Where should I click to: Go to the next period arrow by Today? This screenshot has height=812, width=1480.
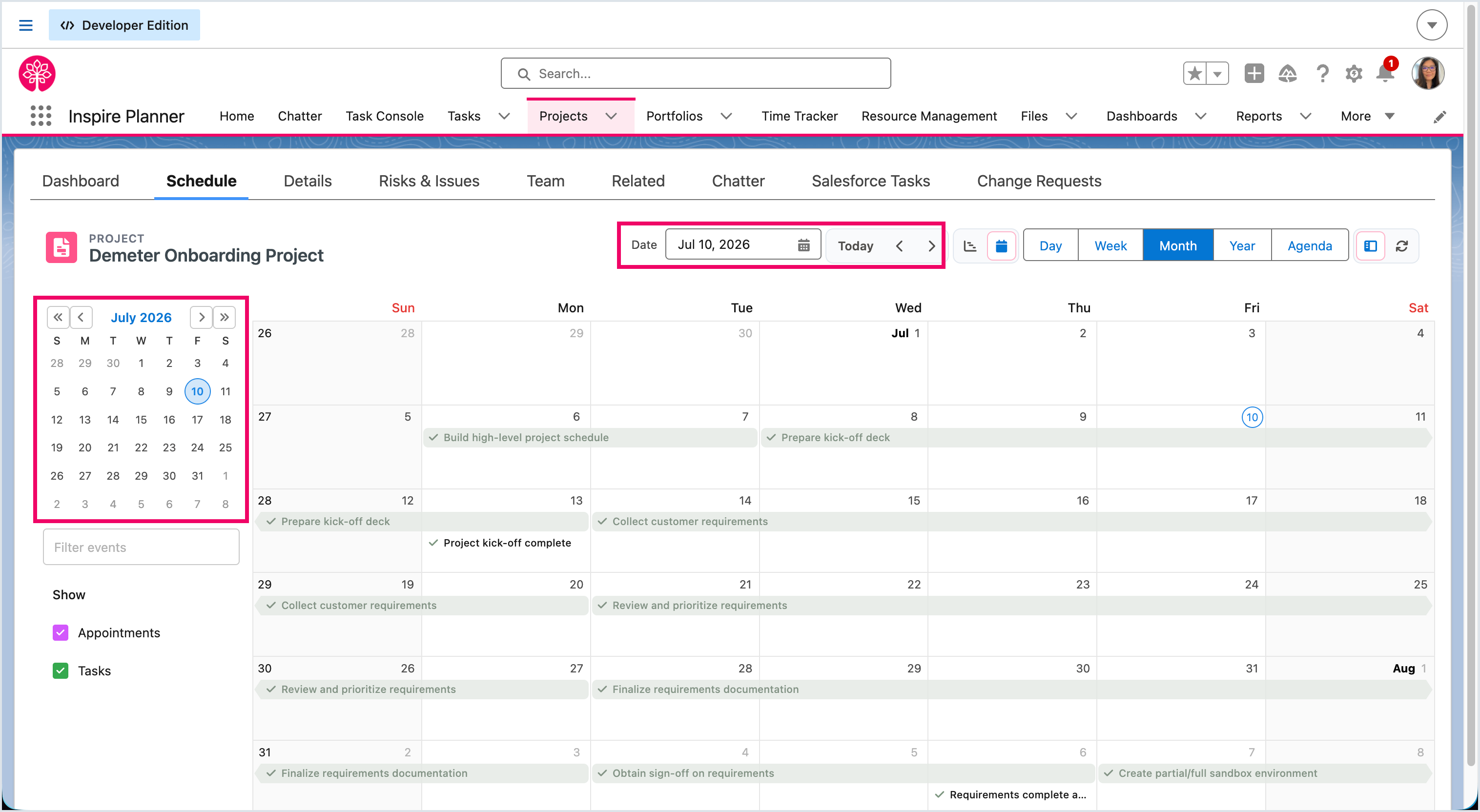pyautogui.click(x=931, y=246)
